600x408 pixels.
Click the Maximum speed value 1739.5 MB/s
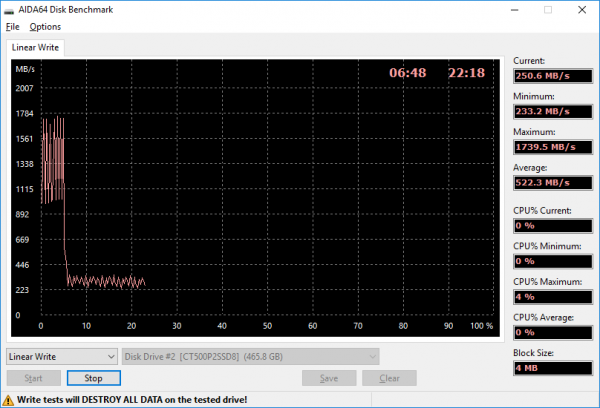pyautogui.click(x=553, y=147)
